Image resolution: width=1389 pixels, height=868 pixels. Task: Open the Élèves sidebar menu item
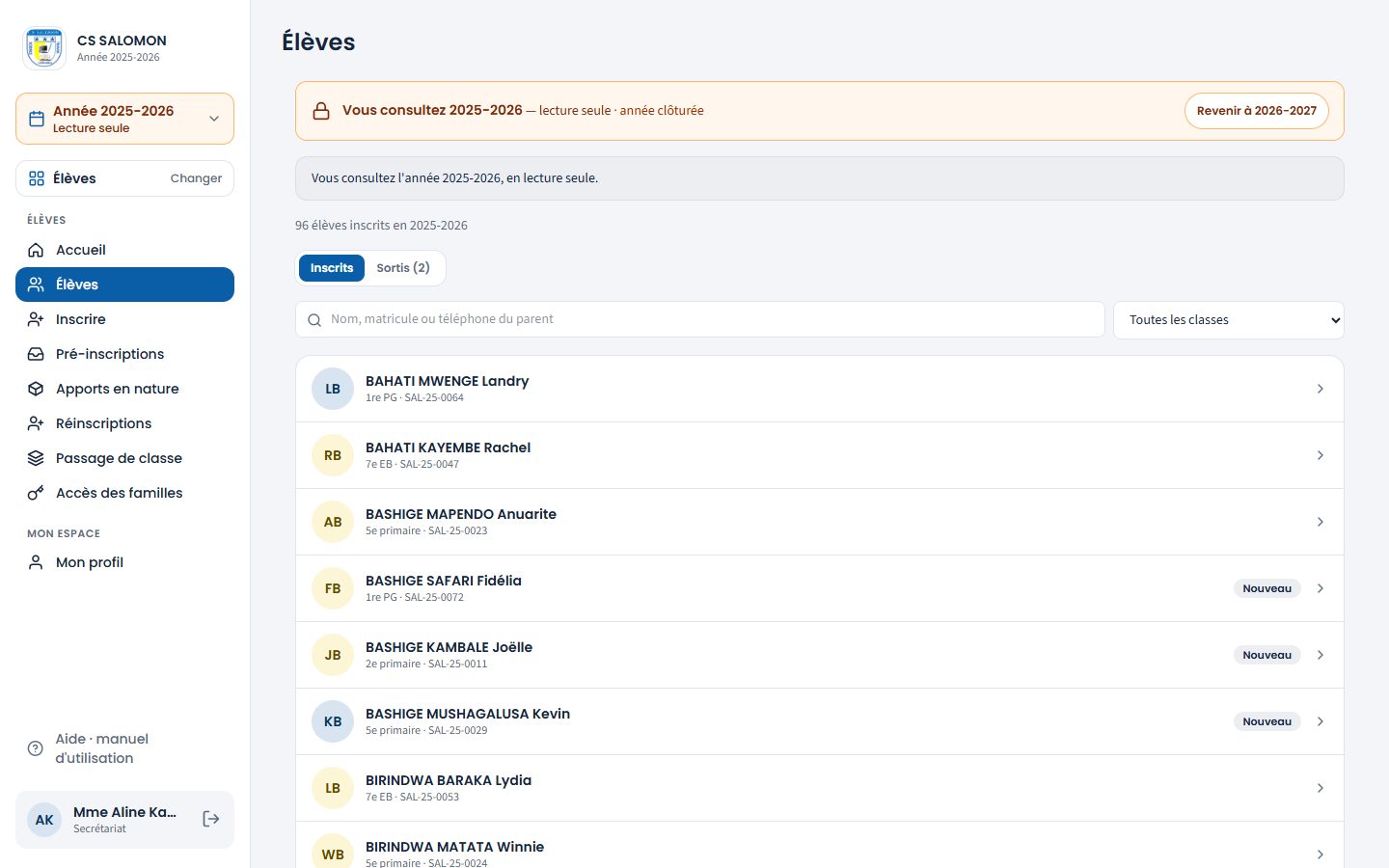click(124, 285)
